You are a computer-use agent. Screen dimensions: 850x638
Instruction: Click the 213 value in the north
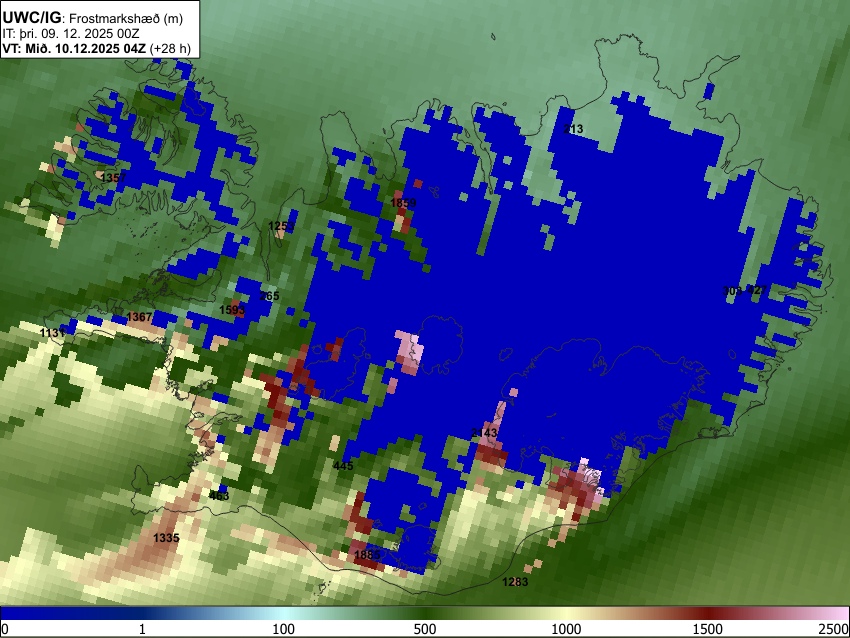pos(574,129)
